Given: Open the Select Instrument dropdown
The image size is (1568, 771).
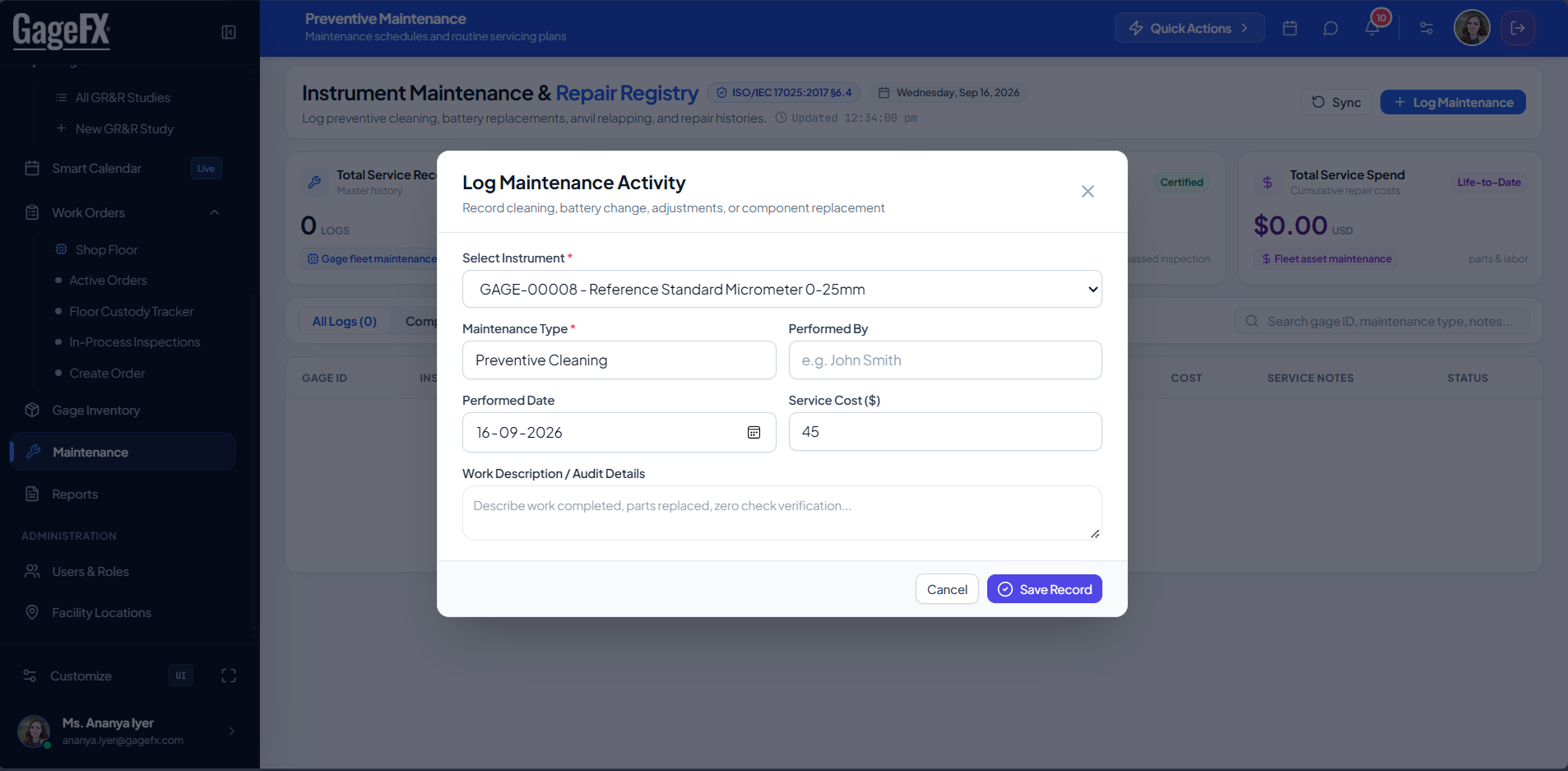Looking at the screenshot, I should [782, 289].
